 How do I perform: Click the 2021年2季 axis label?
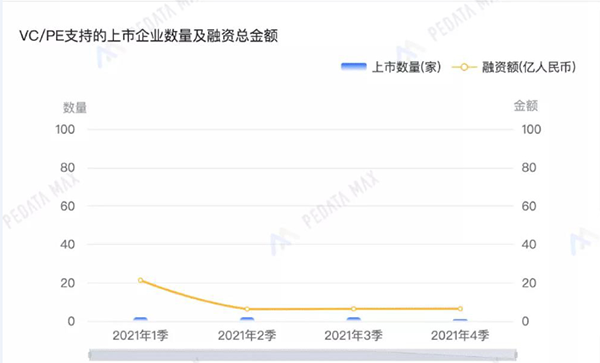pos(247,335)
